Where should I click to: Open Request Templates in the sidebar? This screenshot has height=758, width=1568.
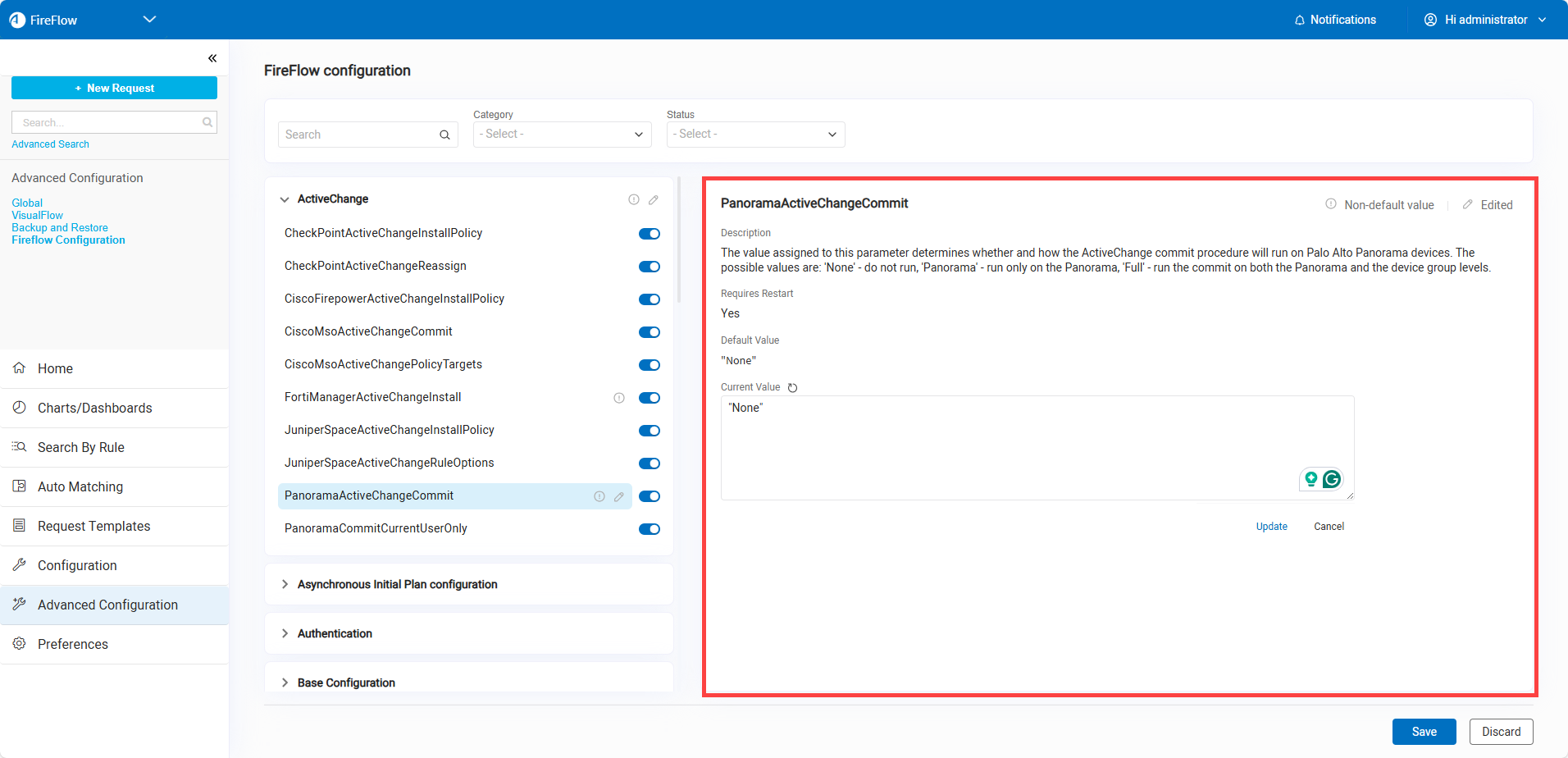[94, 526]
